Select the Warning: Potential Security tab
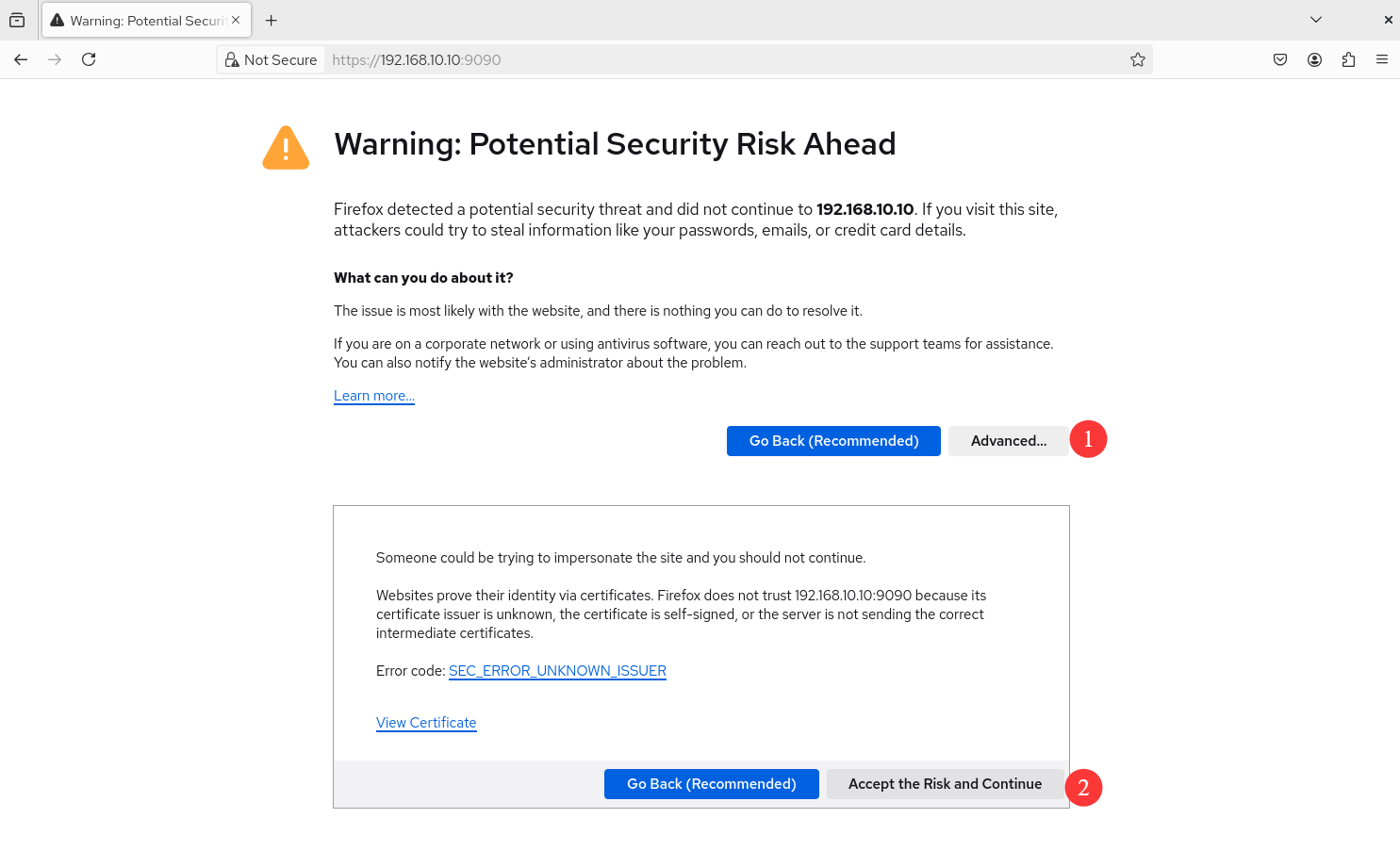 pyautogui.click(x=141, y=20)
